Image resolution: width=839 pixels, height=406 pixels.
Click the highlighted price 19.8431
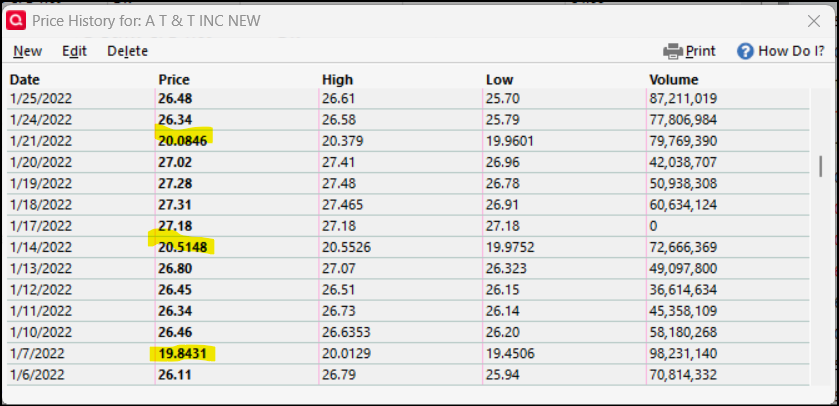tap(182, 354)
